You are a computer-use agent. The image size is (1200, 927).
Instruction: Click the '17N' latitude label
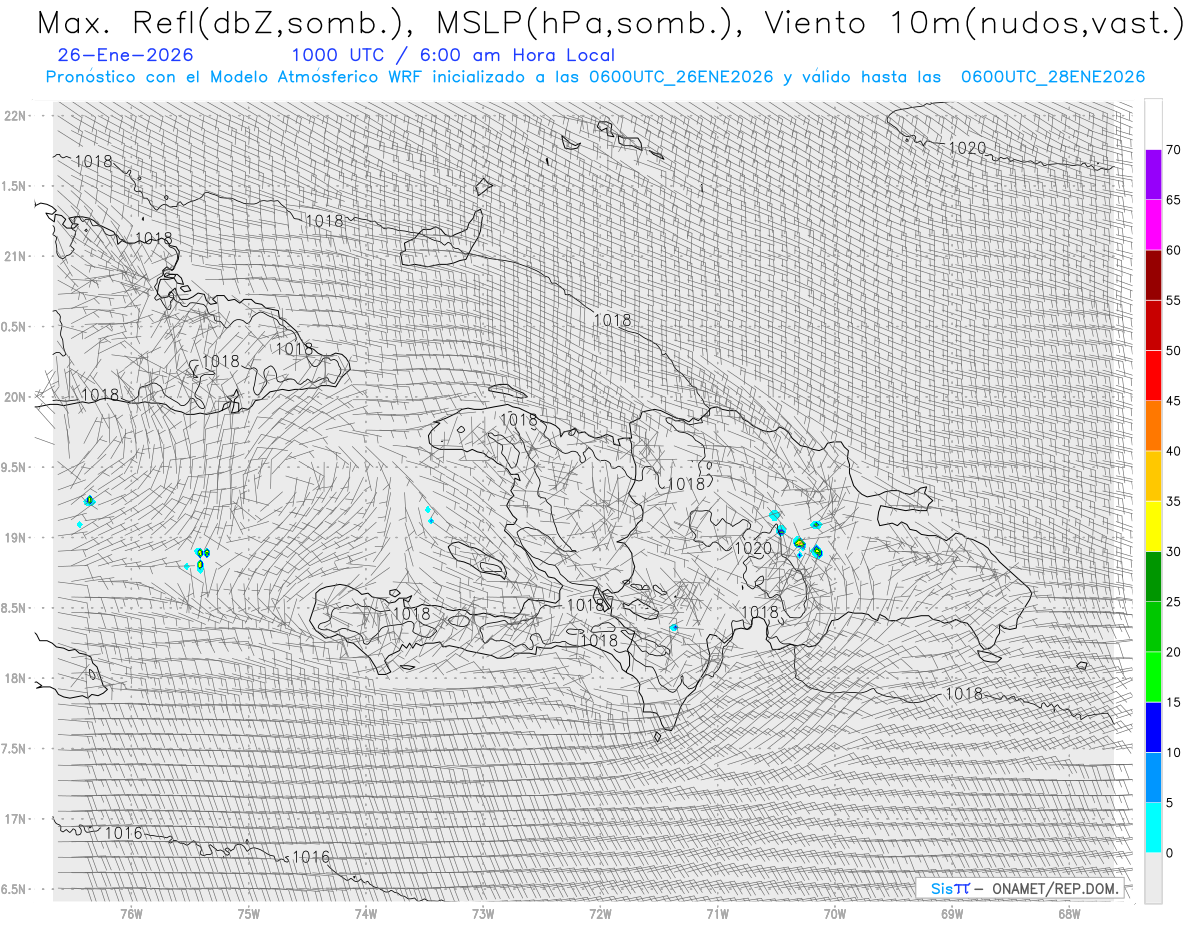pyautogui.click(x=15, y=819)
